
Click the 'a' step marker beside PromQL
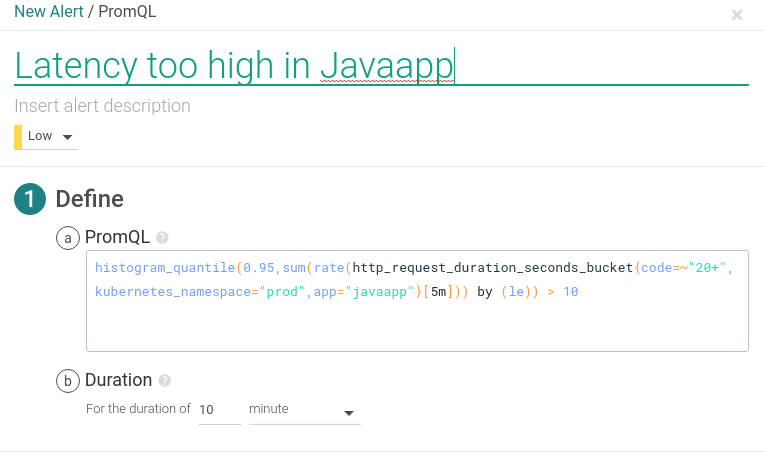tap(68, 238)
